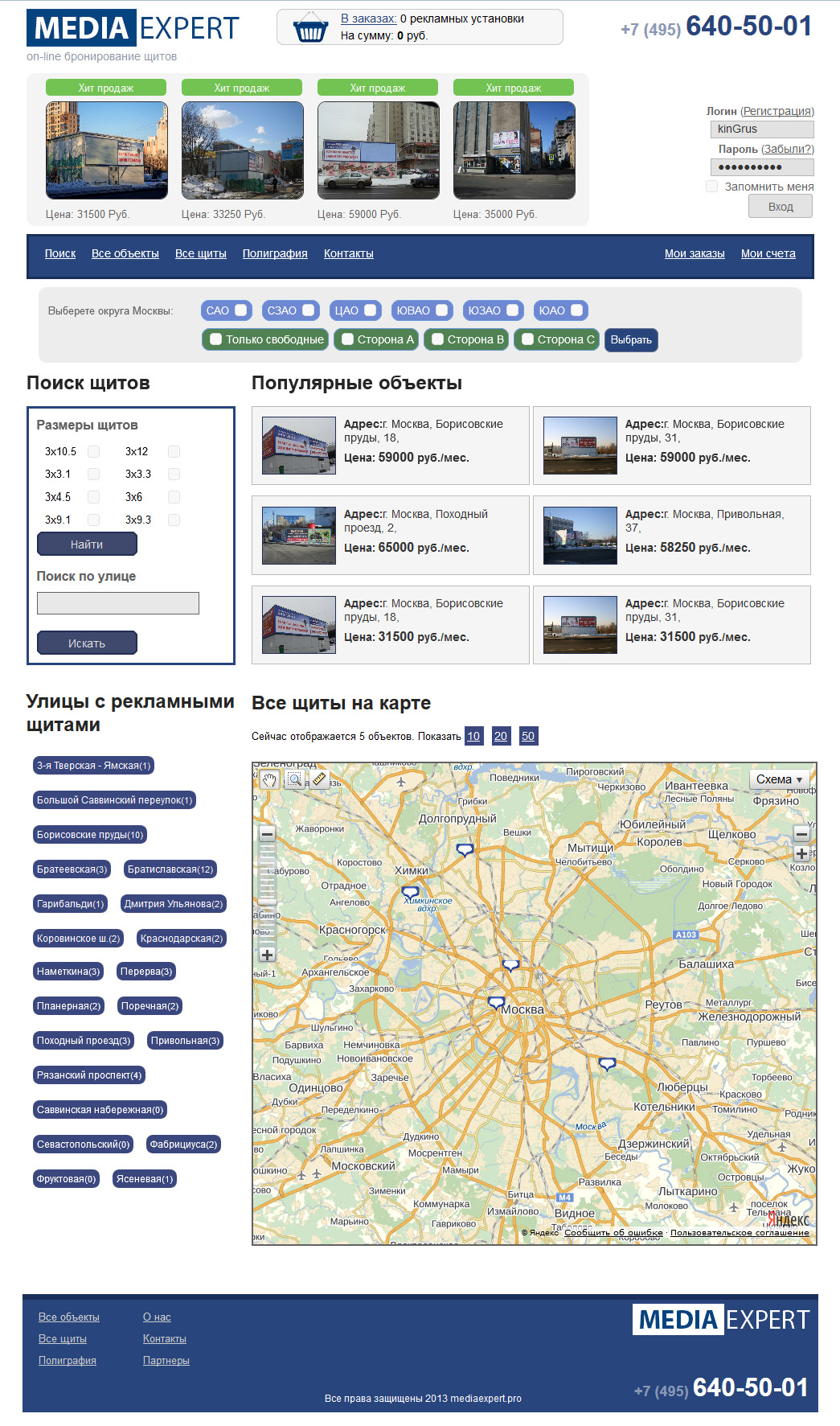This screenshot has height=1426, width=840.
Task: Open the footer Партнеры link
Action: 166,1361
